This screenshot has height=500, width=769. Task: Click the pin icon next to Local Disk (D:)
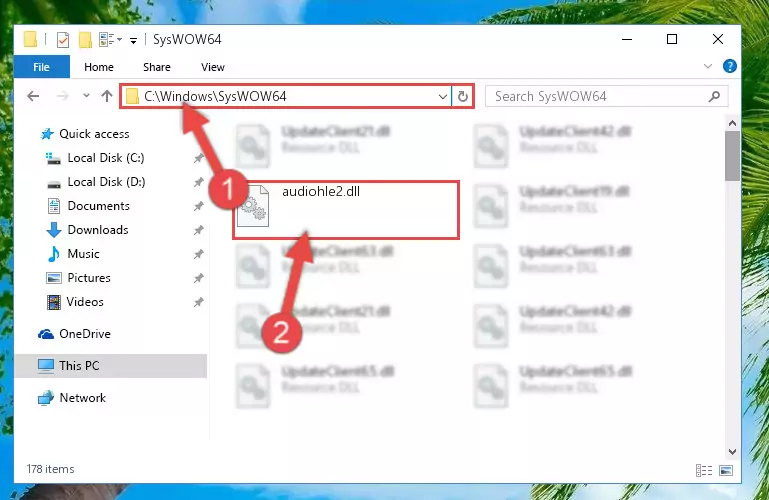(x=198, y=182)
